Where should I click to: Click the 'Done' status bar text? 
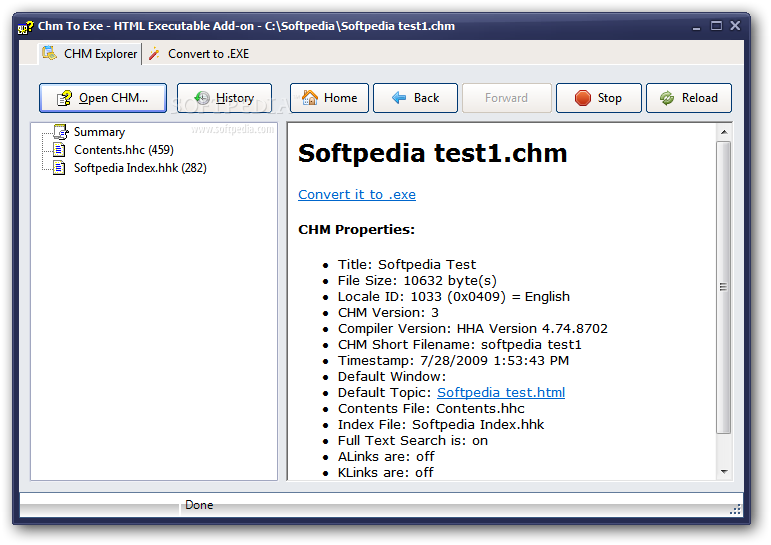coord(199,505)
